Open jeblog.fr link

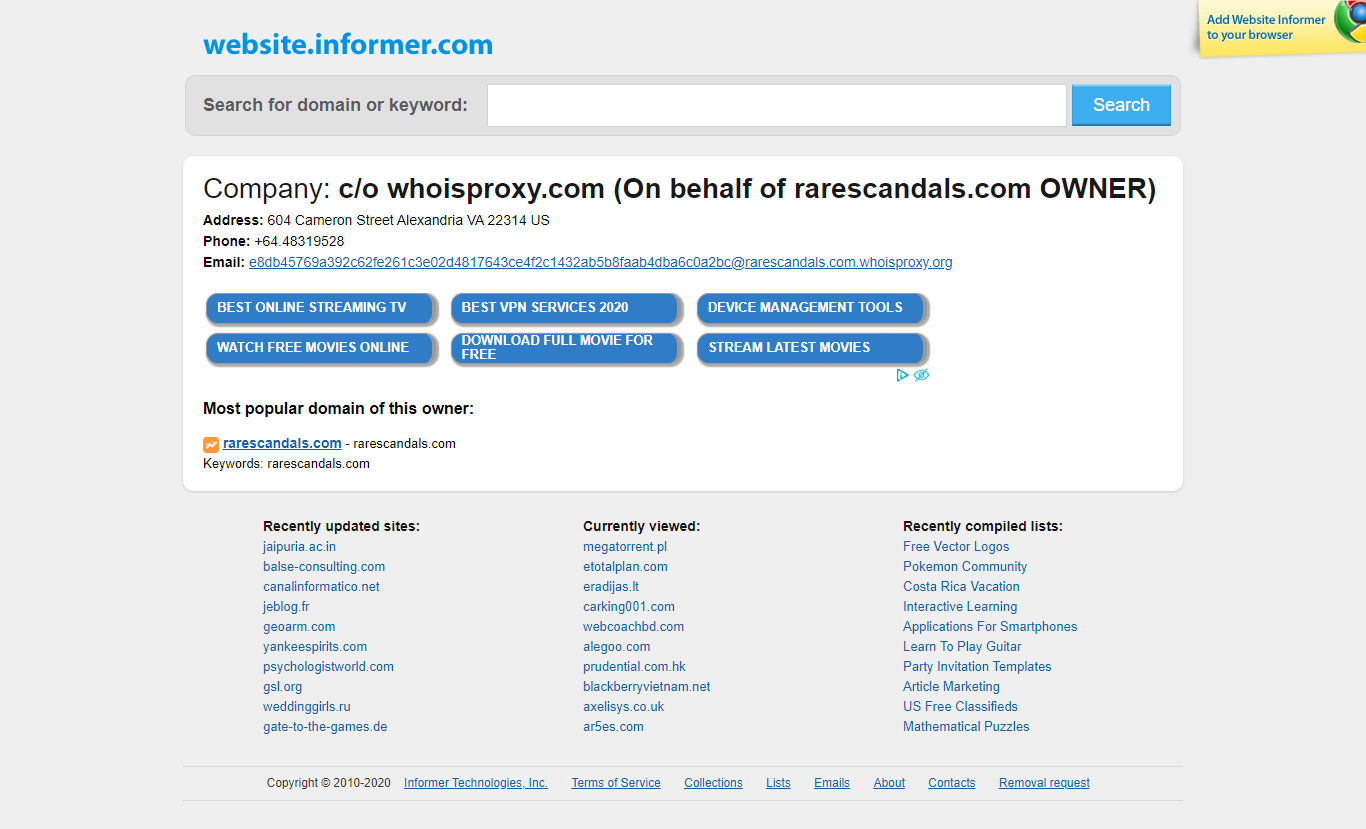(x=286, y=607)
